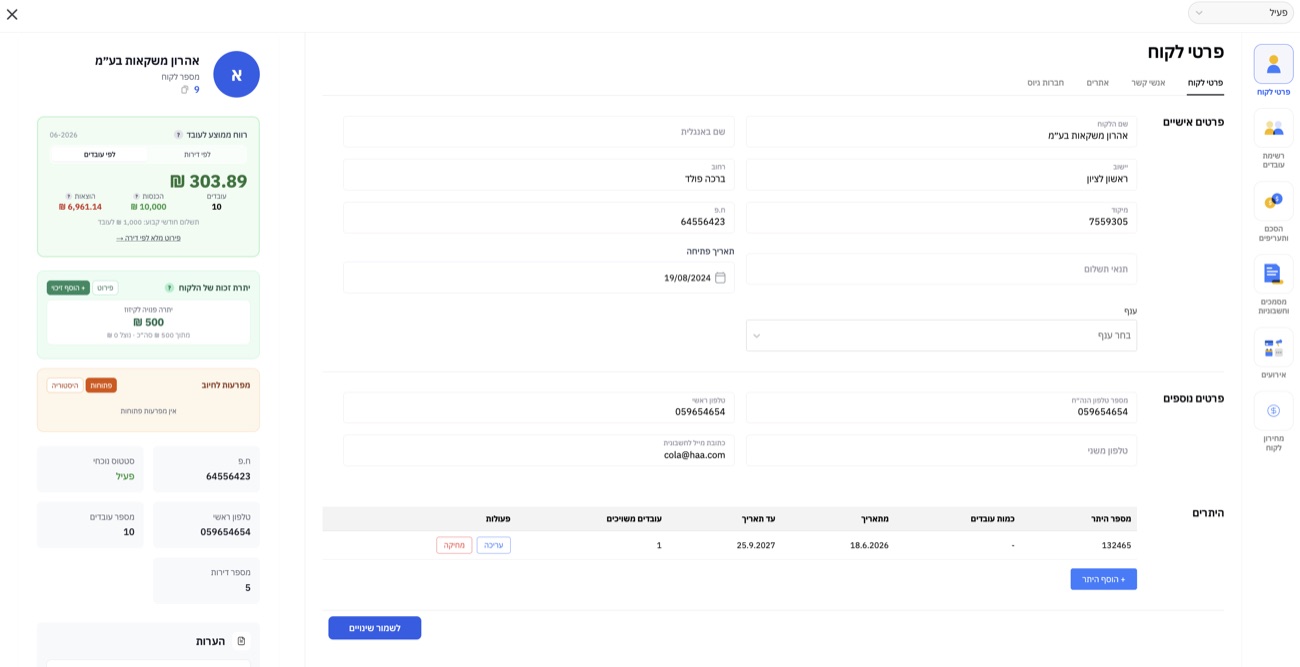This screenshot has width=1300, height=667.
Task: Click עד תאריך column header
Action: [758, 519]
